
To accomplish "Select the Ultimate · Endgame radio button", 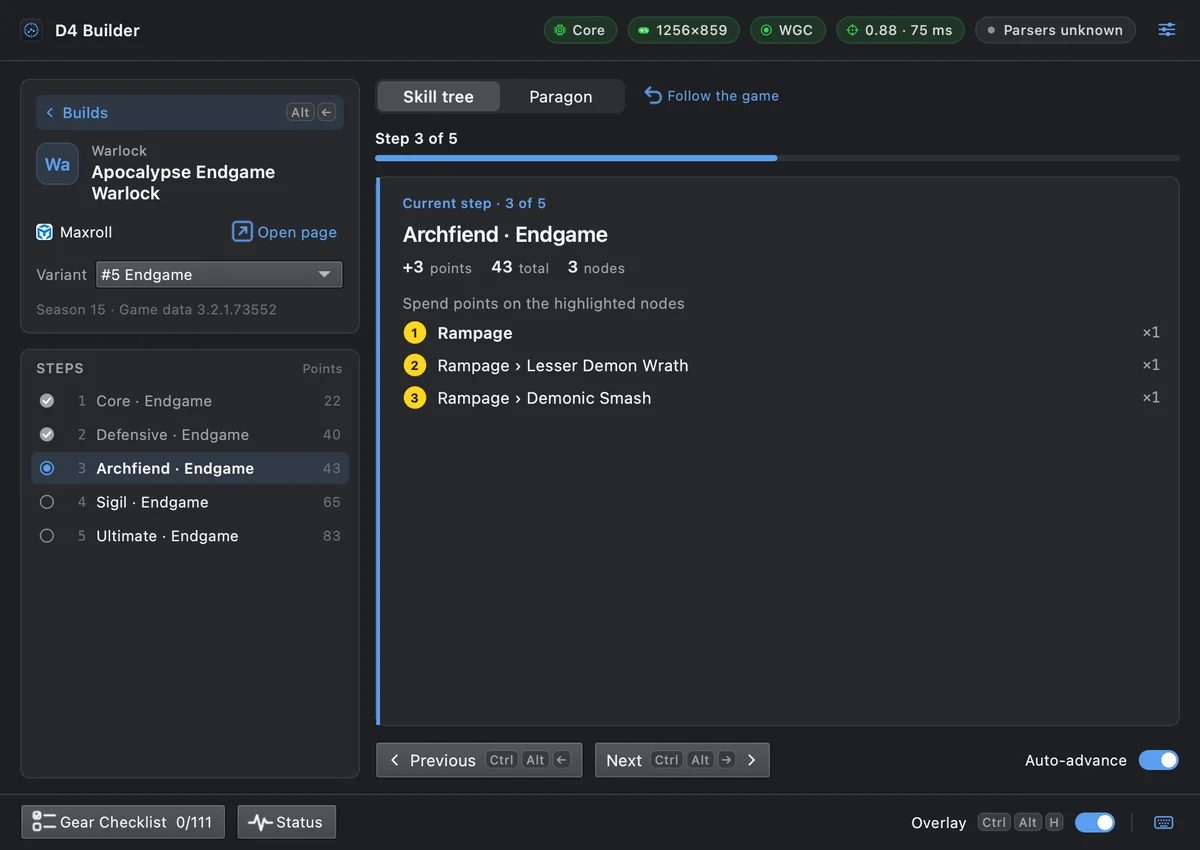I will pos(47,536).
